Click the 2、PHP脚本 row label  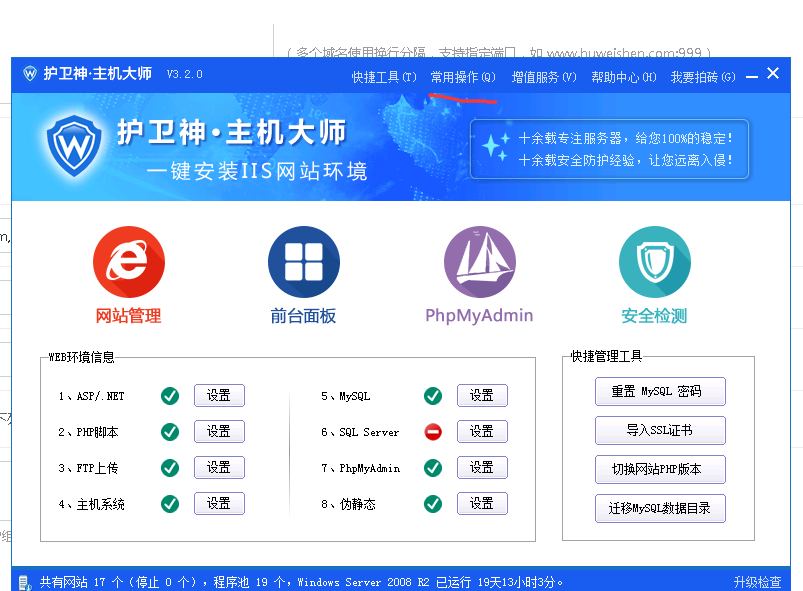click(x=88, y=432)
